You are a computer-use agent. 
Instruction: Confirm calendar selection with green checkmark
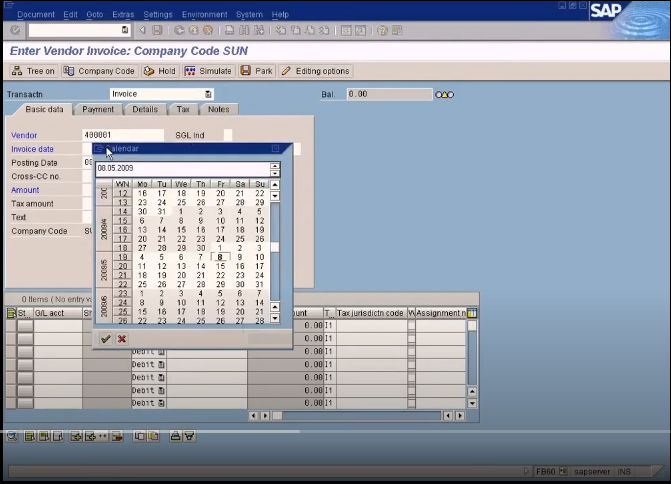pos(106,339)
